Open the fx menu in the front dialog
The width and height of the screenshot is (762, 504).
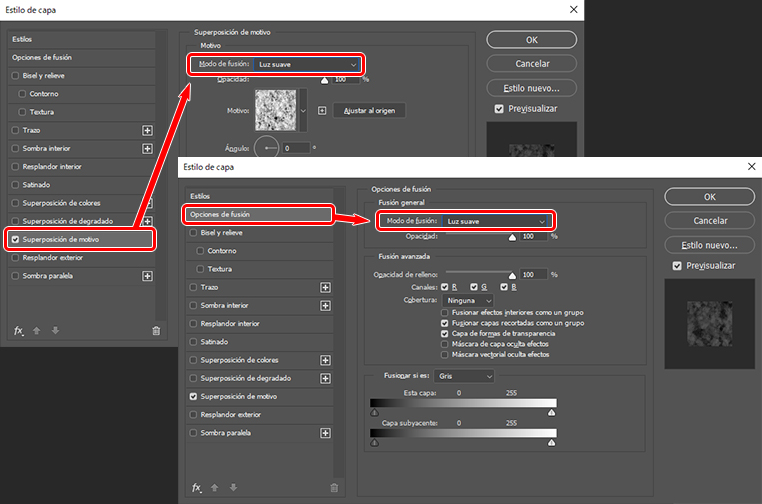196,488
